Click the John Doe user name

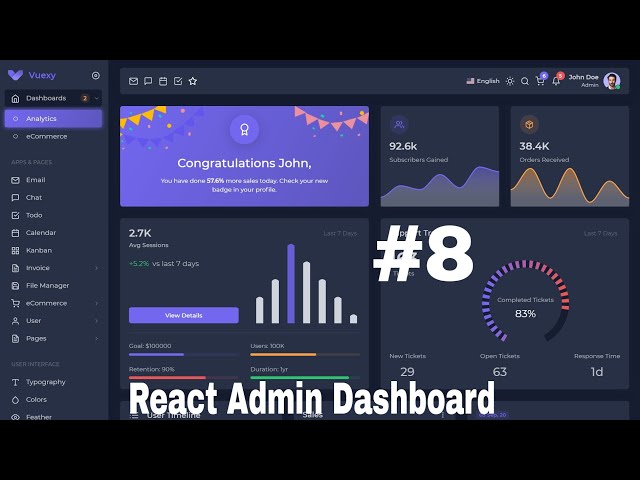click(x=583, y=77)
